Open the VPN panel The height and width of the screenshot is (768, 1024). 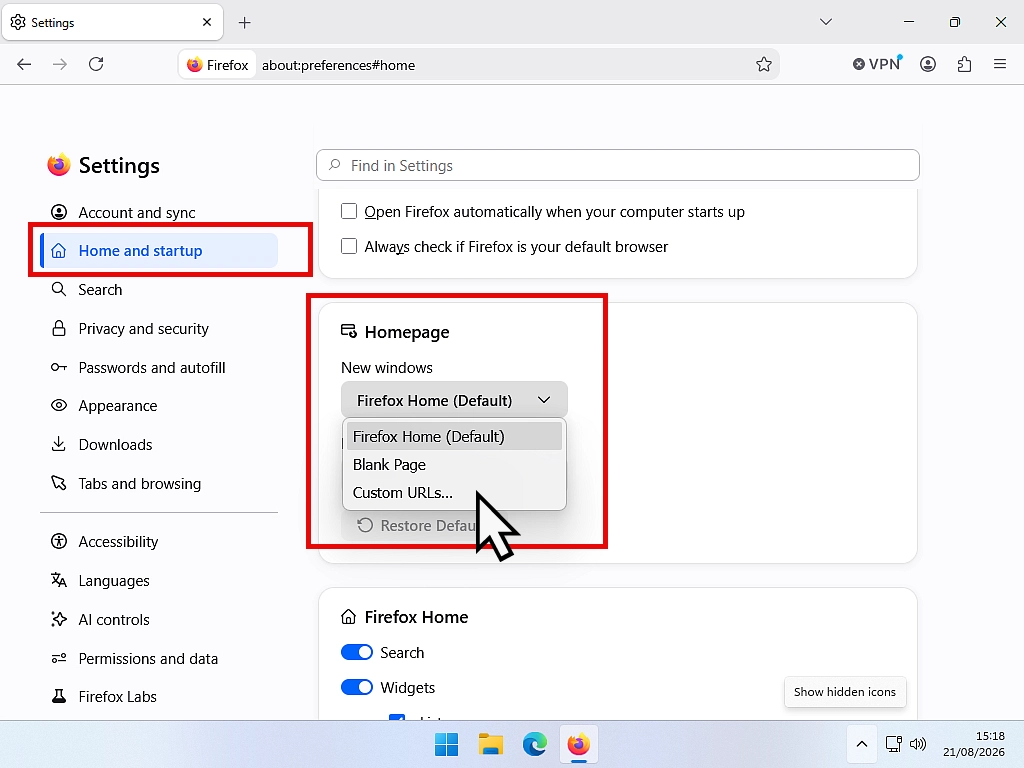tap(877, 64)
